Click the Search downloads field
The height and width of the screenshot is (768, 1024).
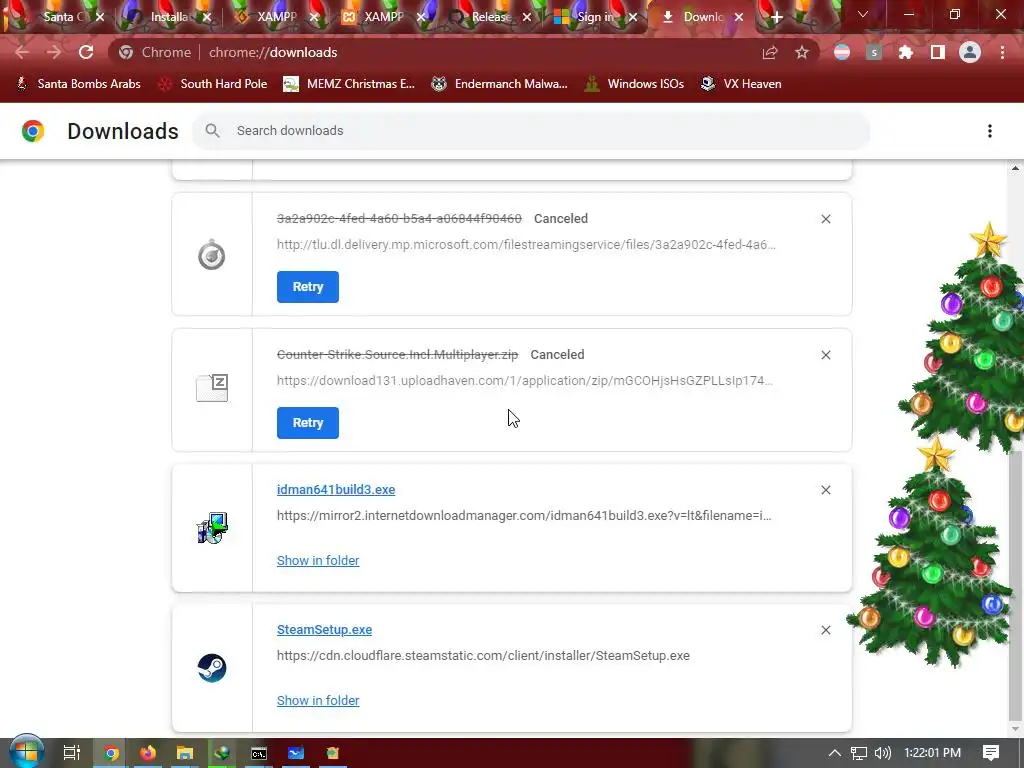click(x=531, y=131)
